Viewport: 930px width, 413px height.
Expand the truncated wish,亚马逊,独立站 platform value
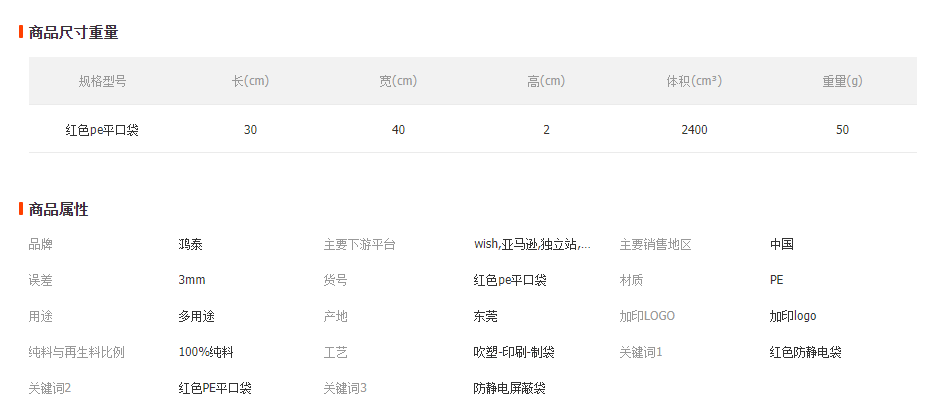coord(531,244)
